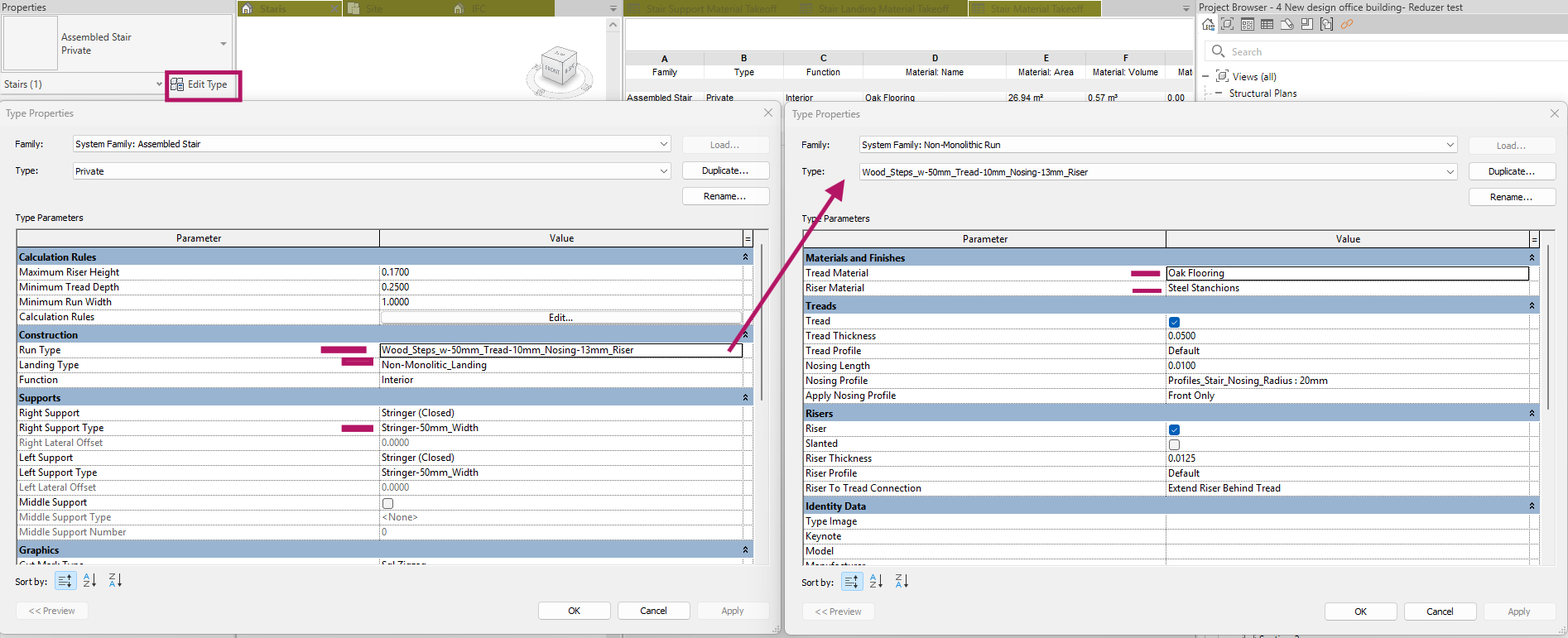The image size is (1568, 638).
Task: Click the Calculation Rules Edit button
Action: coord(560,318)
